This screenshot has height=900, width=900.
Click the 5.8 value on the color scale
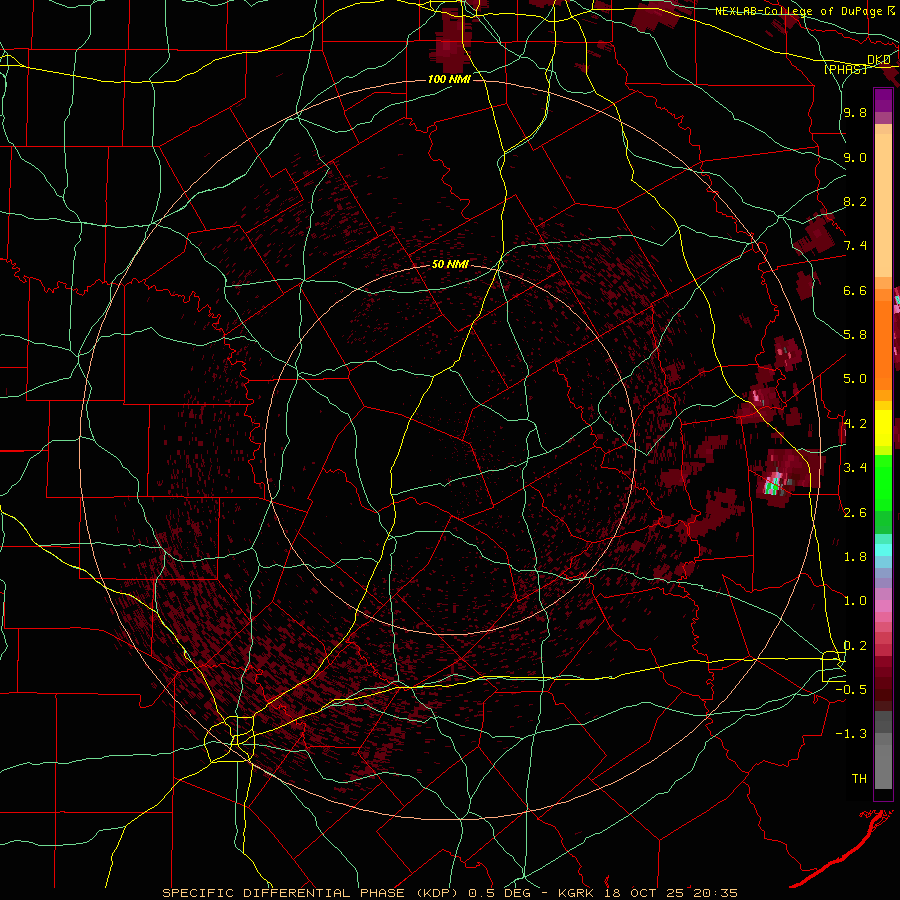[x=855, y=335]
